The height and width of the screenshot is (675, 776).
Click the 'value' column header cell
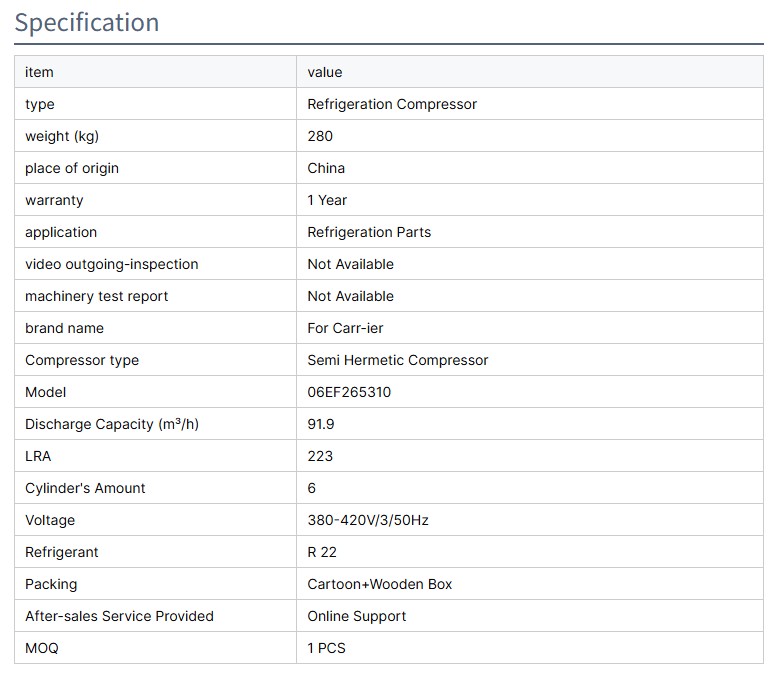coord(325,72)
